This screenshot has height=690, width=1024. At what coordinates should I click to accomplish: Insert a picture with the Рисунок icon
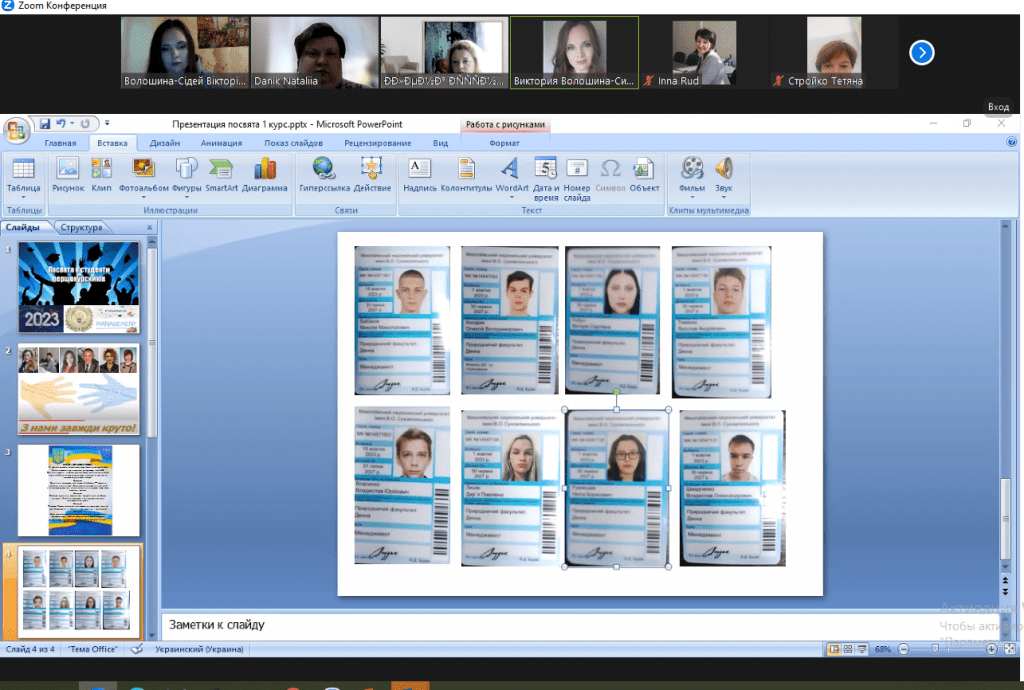pyautogui.click(x=68, y=175)
